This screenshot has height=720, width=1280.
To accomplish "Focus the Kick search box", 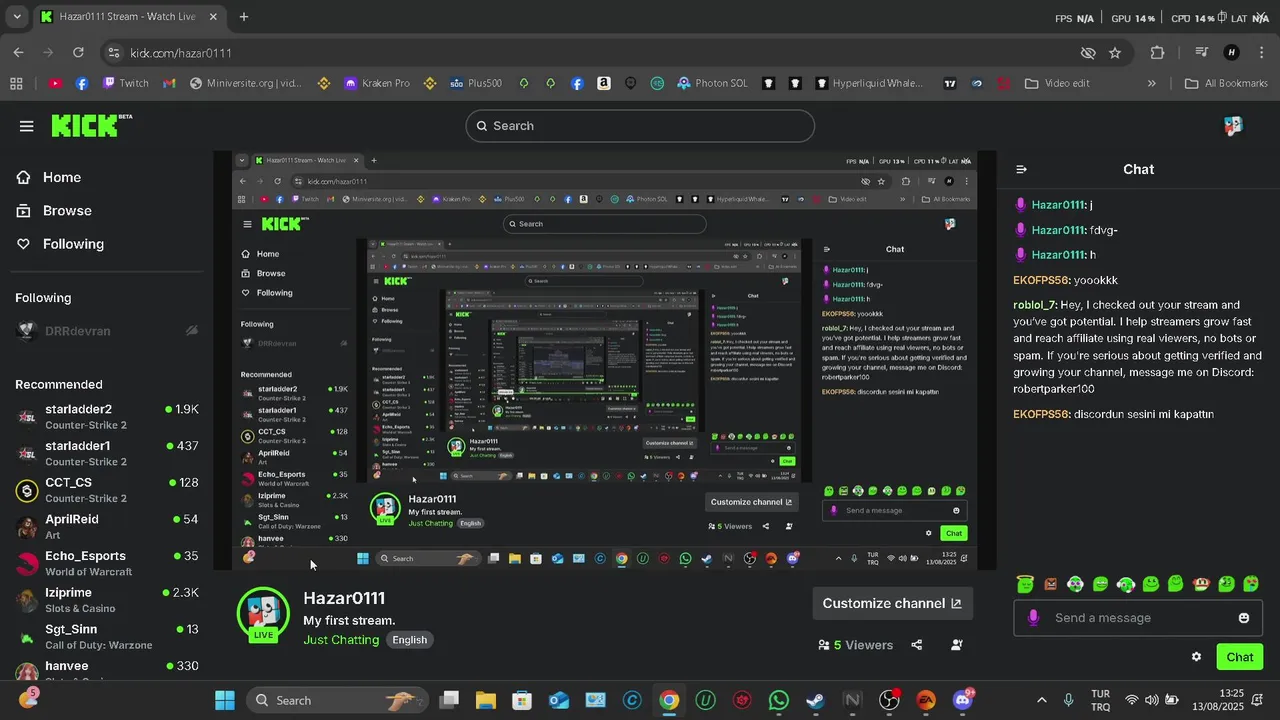I will 640,126.
